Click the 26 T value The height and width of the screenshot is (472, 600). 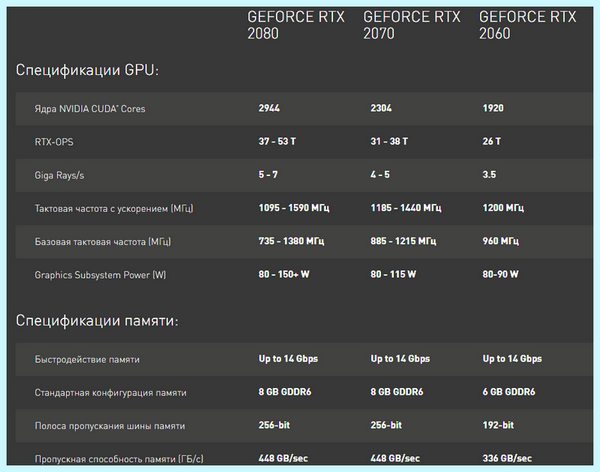492,141
